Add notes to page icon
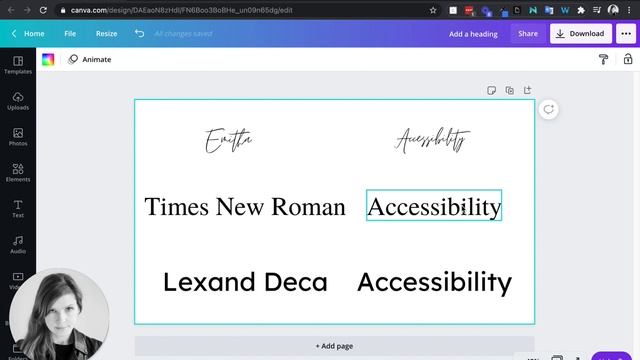 coord(491,90)
